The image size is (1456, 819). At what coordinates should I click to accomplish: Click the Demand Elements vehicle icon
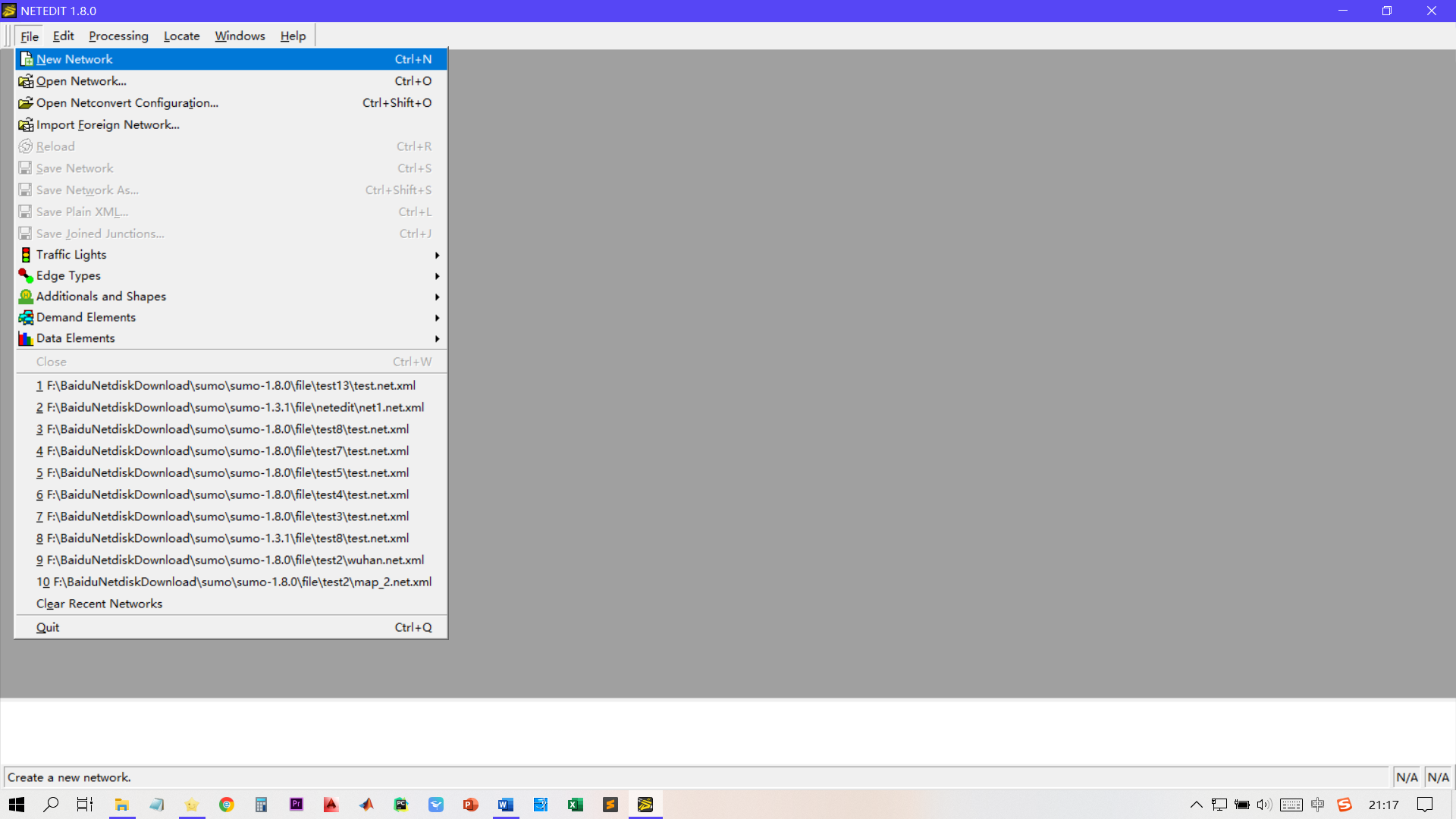[x=26, y=318]
